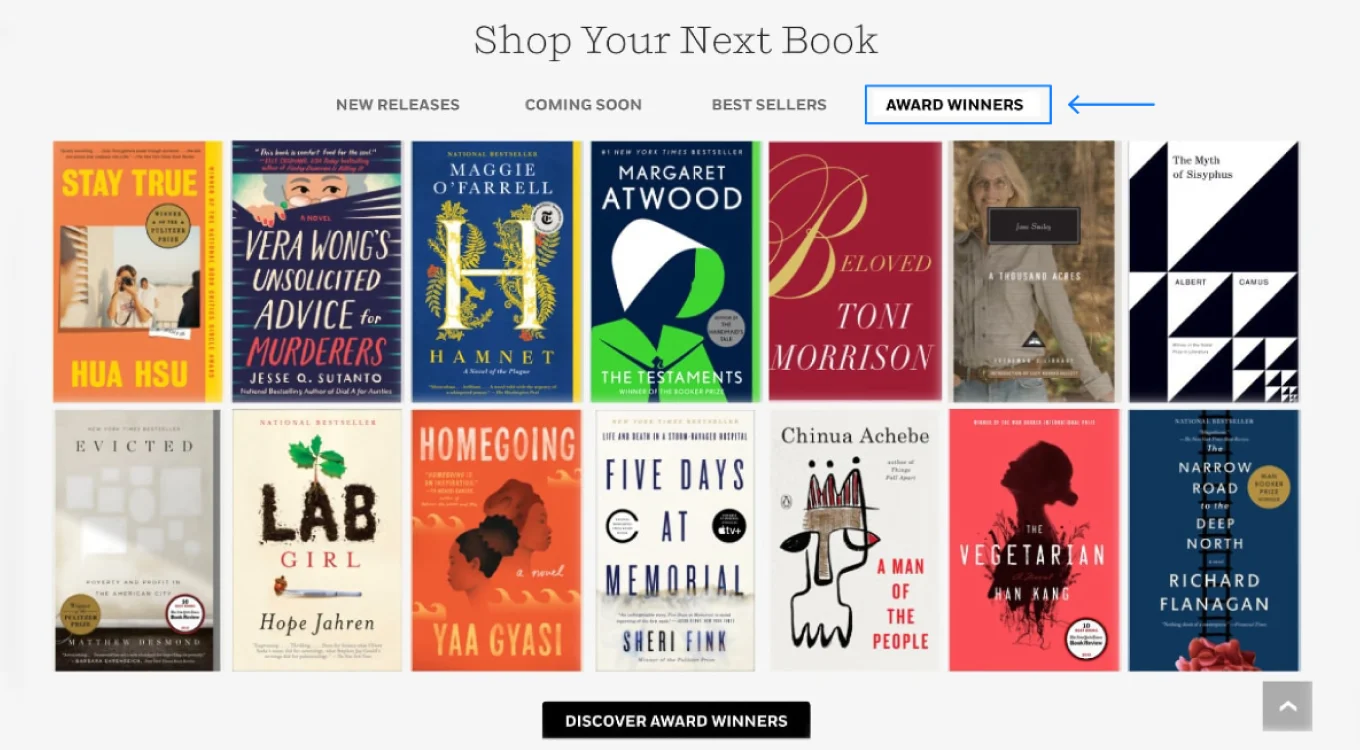Select the Hamnet book cover
The image size is (1360, 750).
point(496,271)
